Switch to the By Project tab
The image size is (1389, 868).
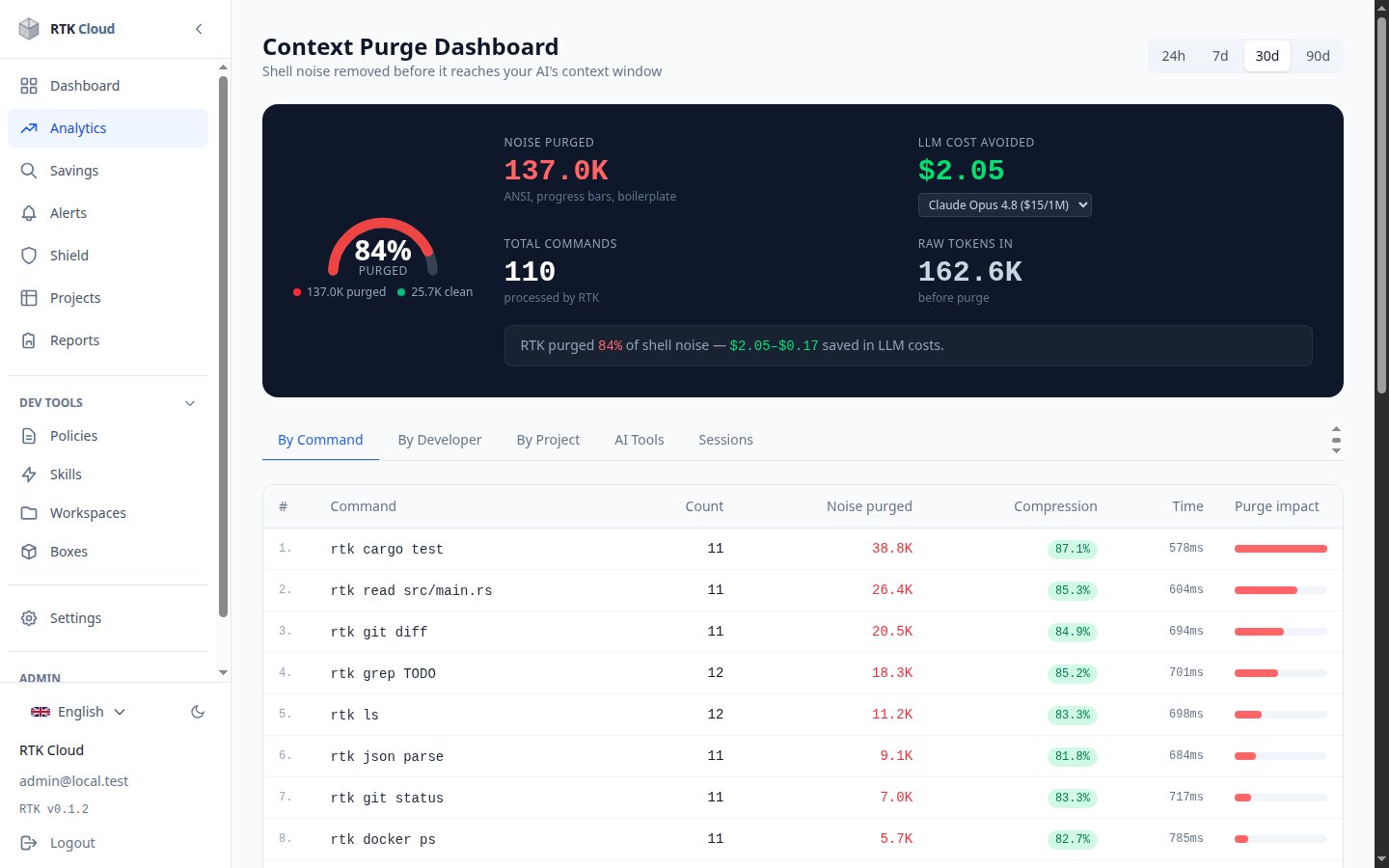click(x=548, y=440)
